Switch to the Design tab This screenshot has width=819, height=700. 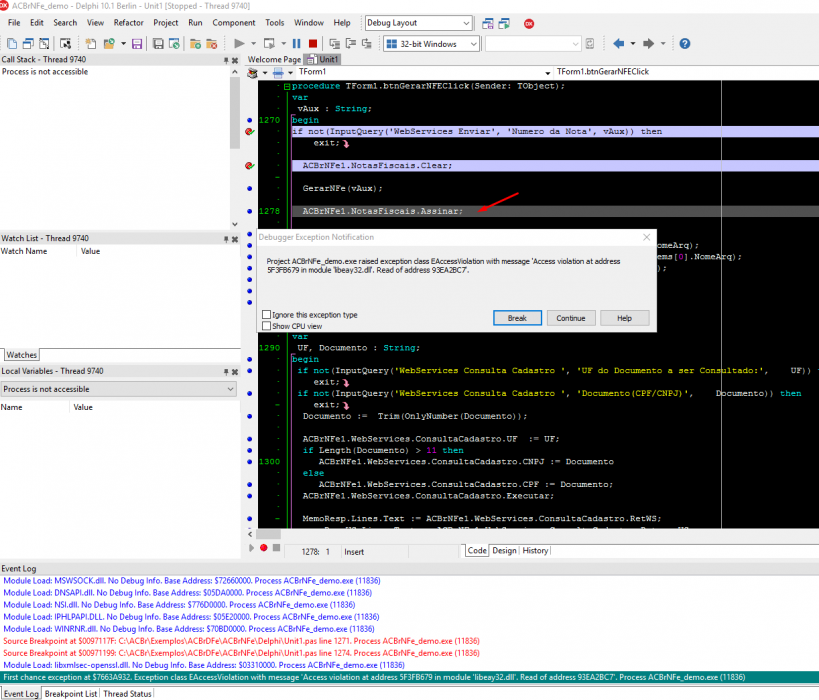[504, 551]
